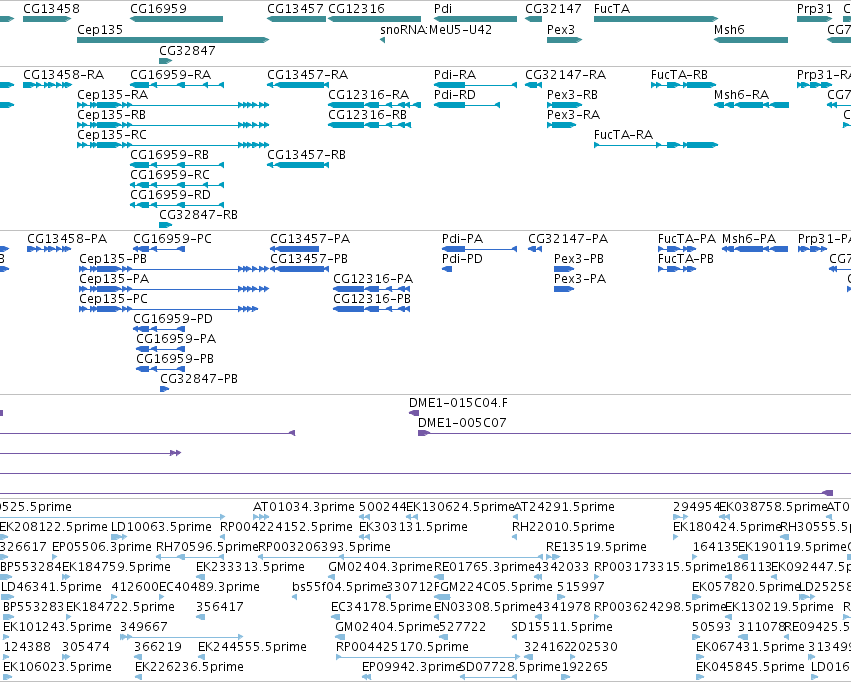
Task: Select the long Cep135 gene bar
Action: [173, 40]
